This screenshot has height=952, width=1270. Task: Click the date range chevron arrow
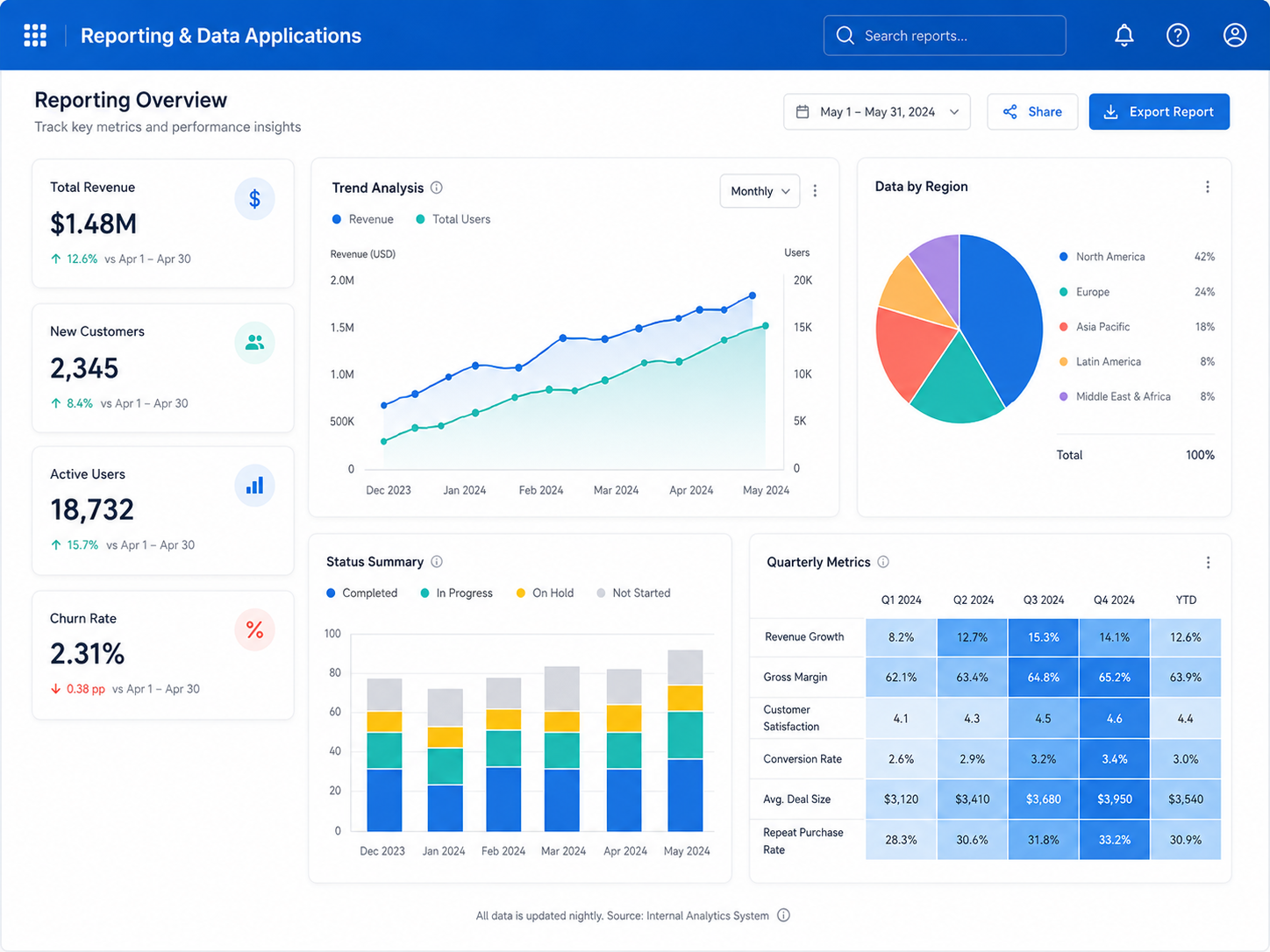954,112
